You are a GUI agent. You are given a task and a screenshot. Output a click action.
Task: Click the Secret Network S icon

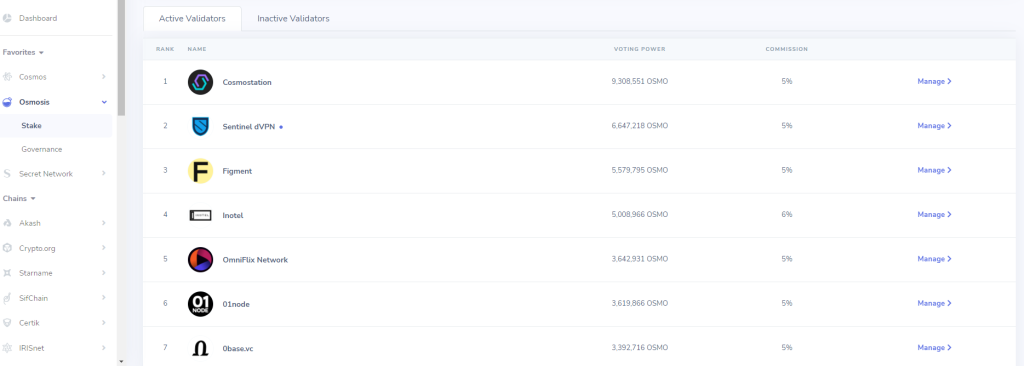coord(7,174)
